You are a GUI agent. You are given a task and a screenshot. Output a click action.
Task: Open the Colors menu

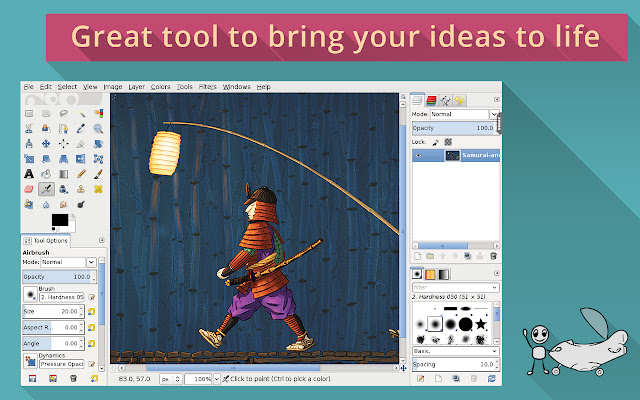pyautogui.click(x=160, y=87)
